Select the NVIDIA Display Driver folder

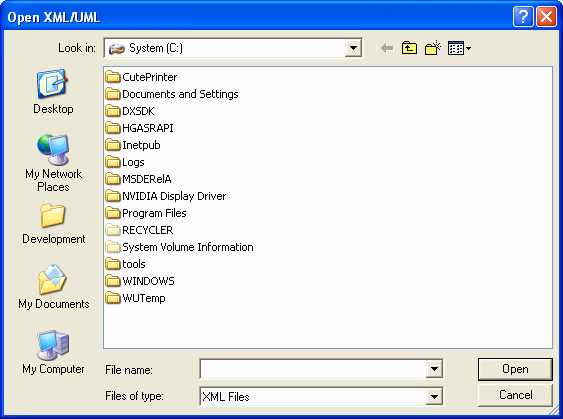click(166, 196)
